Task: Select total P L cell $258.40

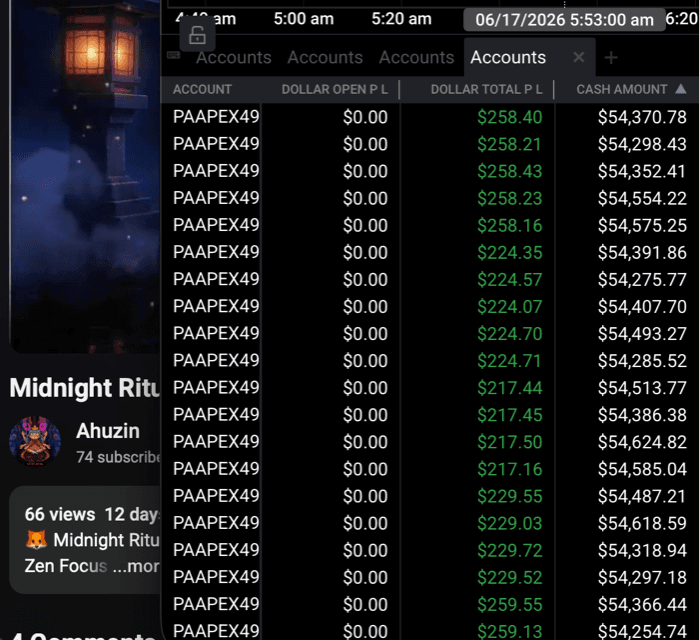Action: pos(510,117)
